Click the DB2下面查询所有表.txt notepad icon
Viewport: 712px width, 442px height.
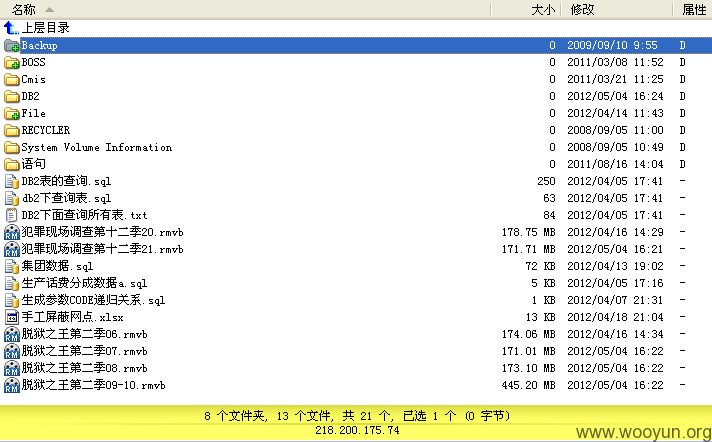click(11, 215)
